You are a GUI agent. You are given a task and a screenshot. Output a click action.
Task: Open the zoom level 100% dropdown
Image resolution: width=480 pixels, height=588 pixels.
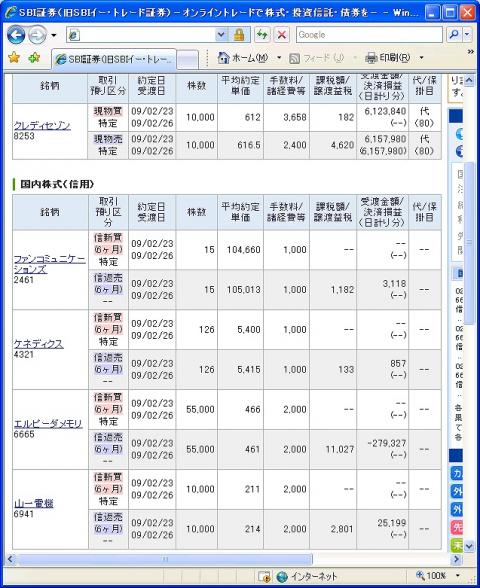[458, 575]
